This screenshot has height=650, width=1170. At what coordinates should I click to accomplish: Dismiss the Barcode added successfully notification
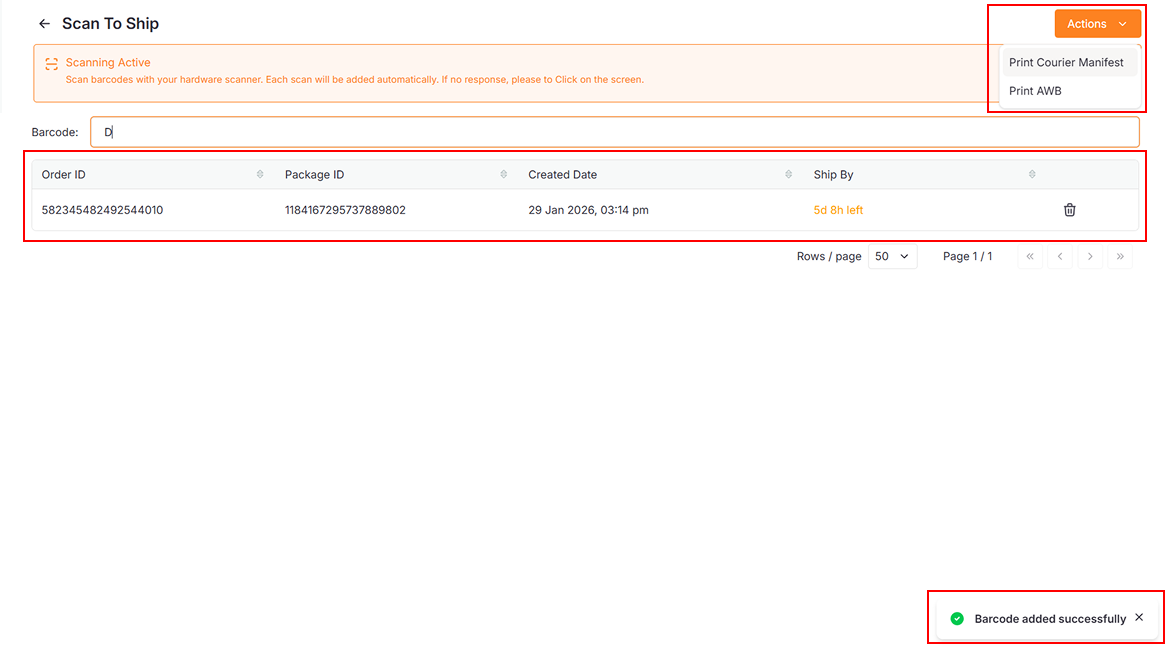click(1139, 618)
